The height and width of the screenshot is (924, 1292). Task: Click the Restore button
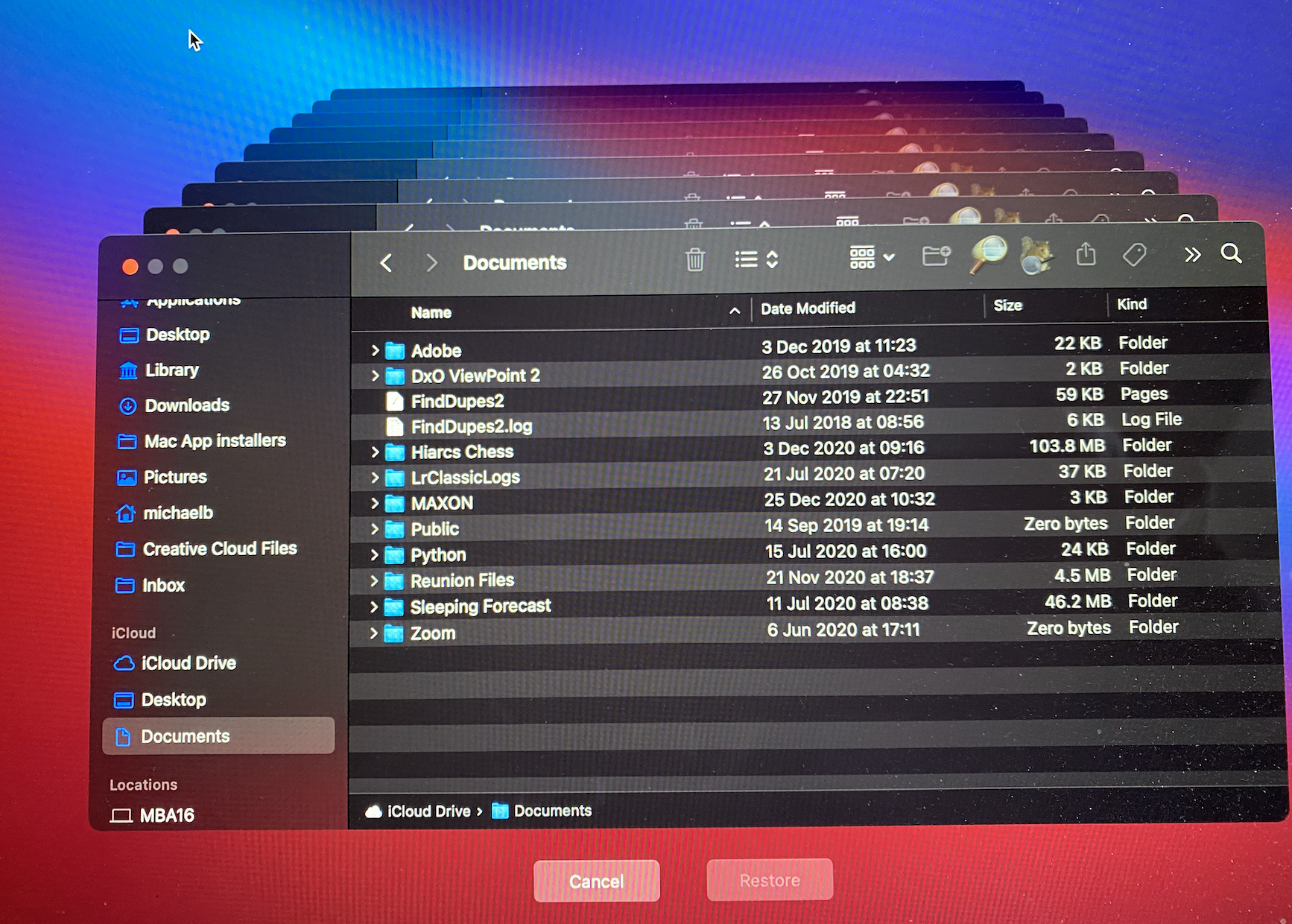pyautogui.click(x=769, y=880)
